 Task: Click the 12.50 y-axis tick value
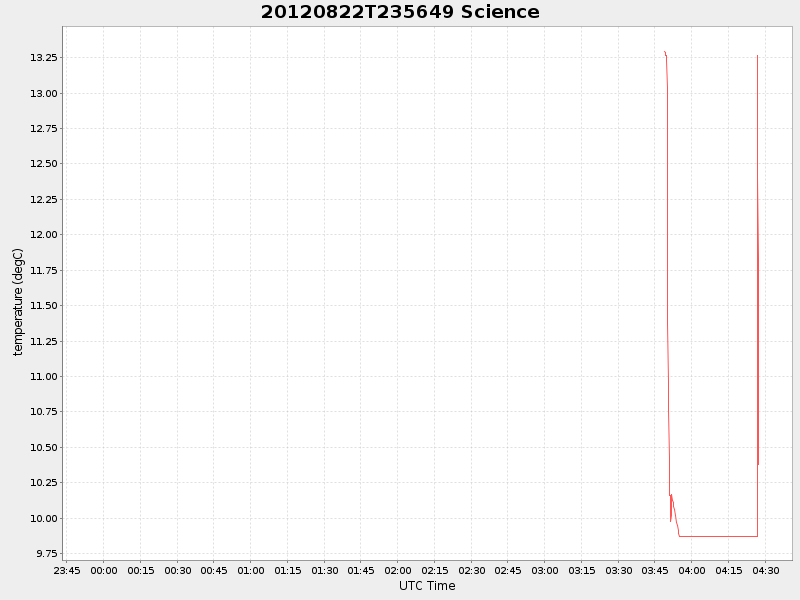(x=43, y=164)
